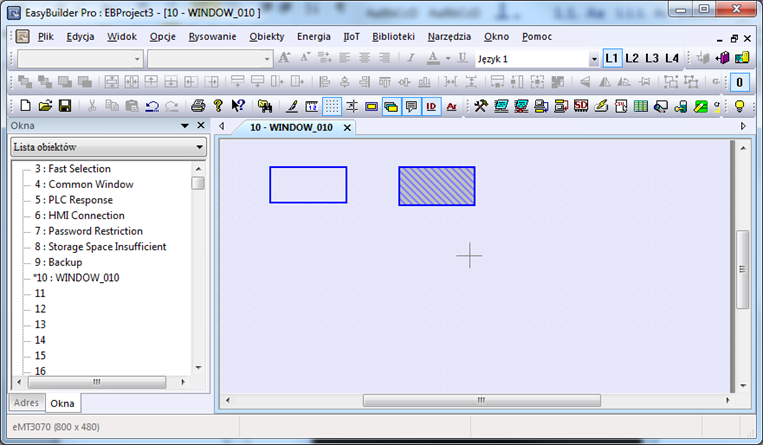Select the empty blue rectangle on canvas
The width and height of the screenshot is (763, 445).
tap(308, 185)
